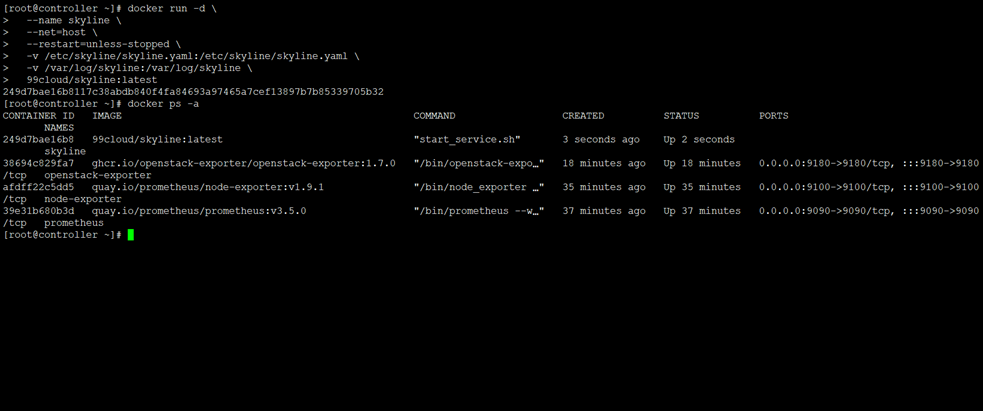Click the long container hash output line
The width and height of the screenshot is (983, 411).
click(193, 92)
